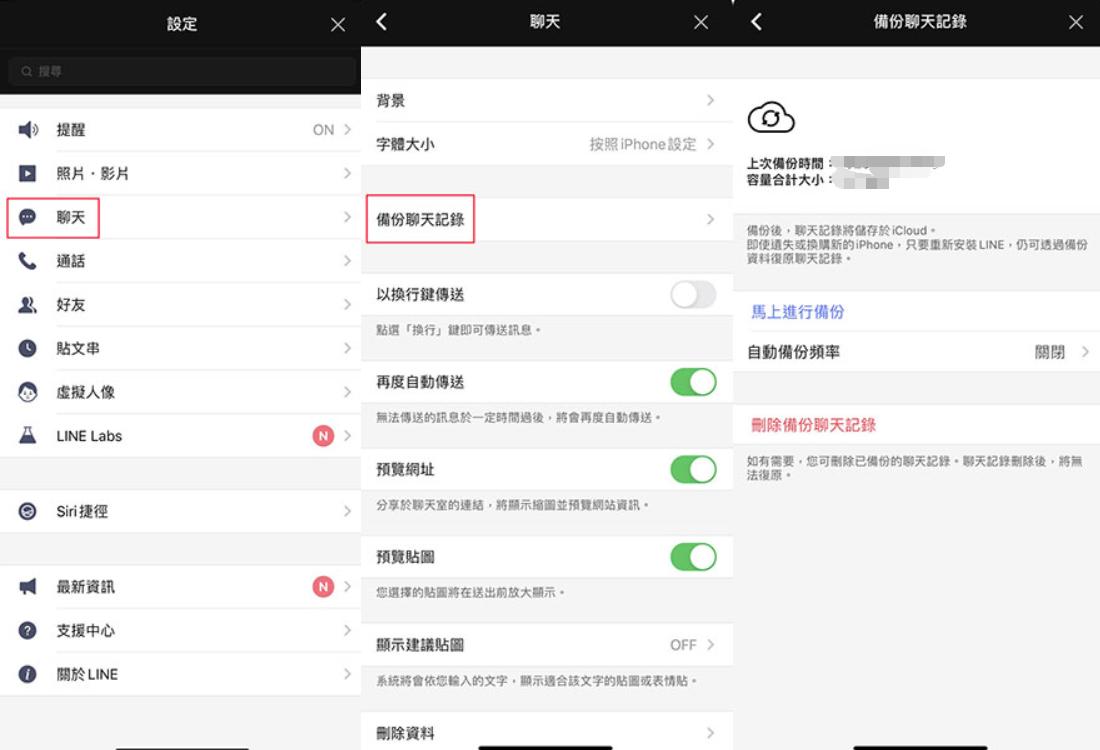Click the chat bubble icon beside 聊天

[x=27, y=217]
